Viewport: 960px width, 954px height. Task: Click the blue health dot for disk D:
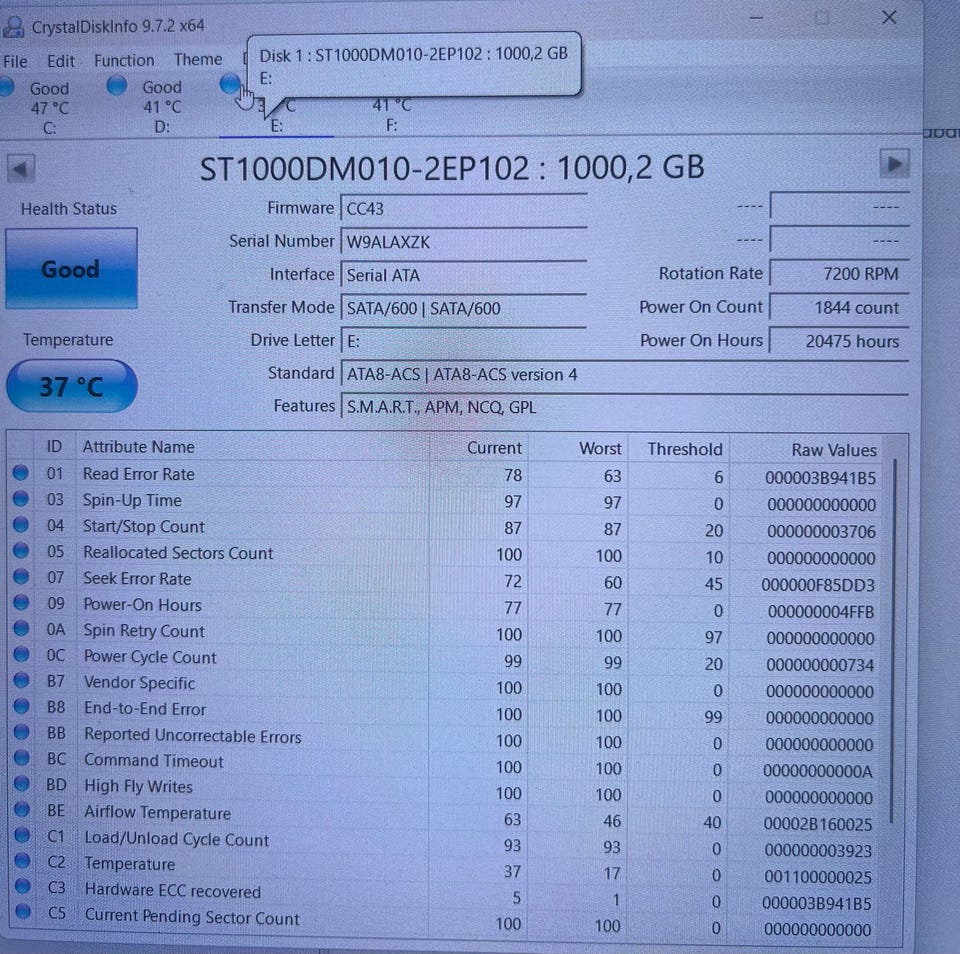[x=116, y=85]
